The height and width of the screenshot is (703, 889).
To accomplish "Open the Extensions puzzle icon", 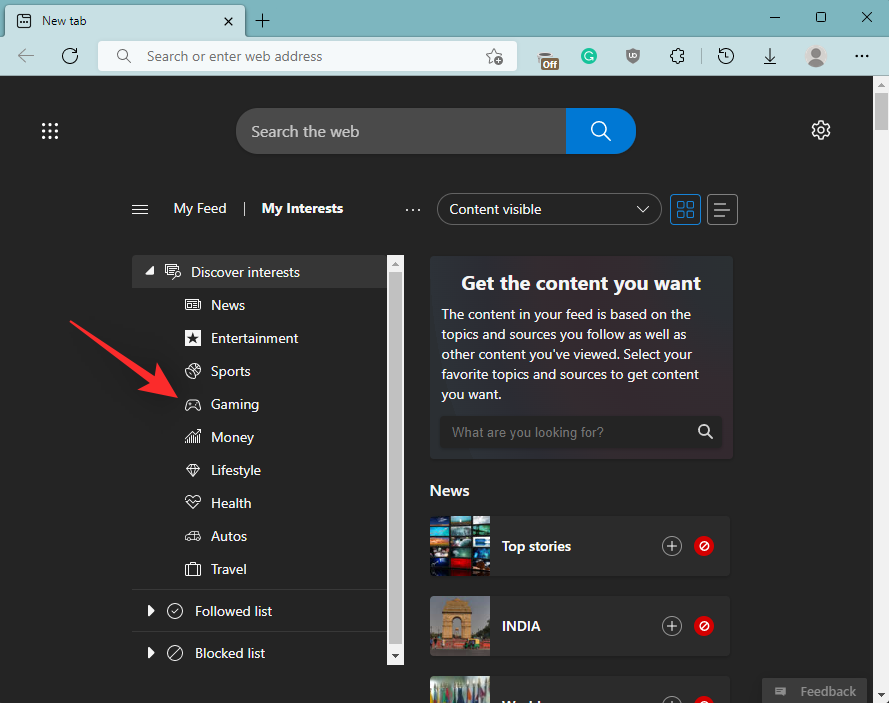I will pos(677,56).
